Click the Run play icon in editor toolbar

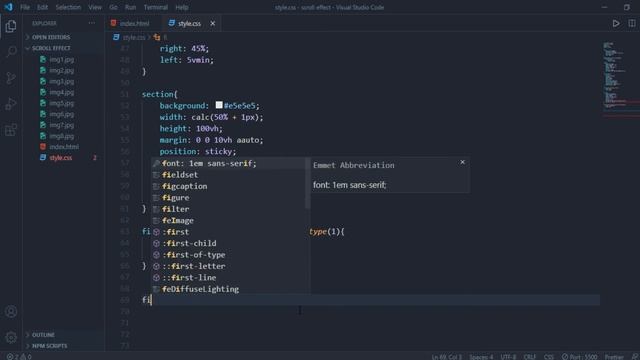point(616,23)
